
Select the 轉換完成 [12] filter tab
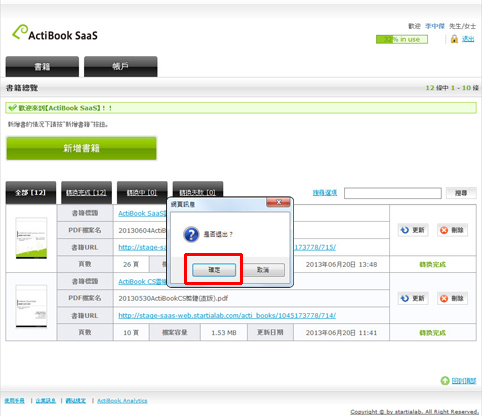point(86,193)
